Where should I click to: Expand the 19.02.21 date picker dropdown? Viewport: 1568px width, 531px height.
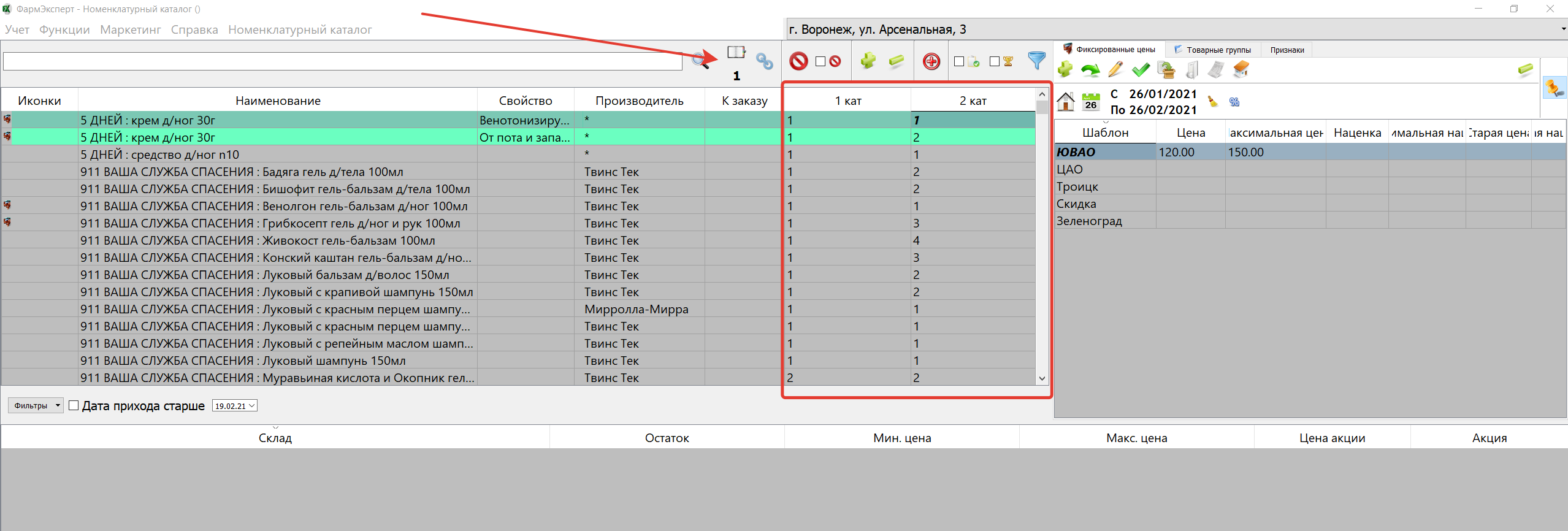tap(251, 406)
